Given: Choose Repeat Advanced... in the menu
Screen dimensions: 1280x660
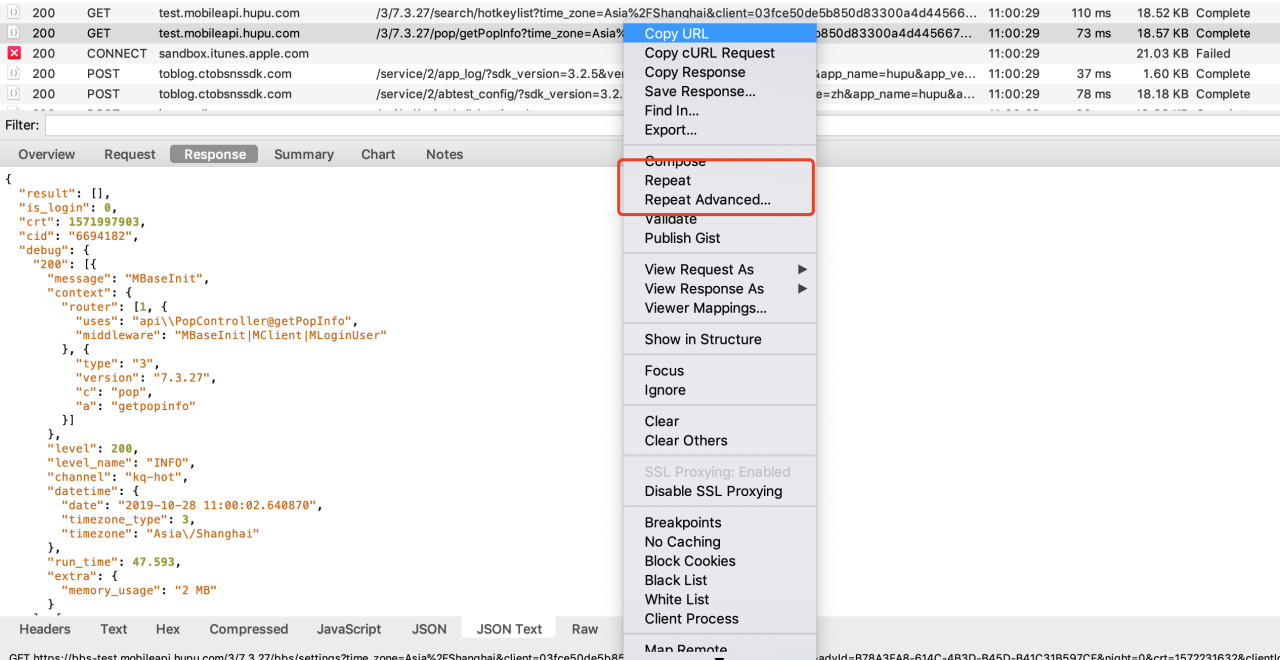Looking at the screenshot, I should [707, 200].
